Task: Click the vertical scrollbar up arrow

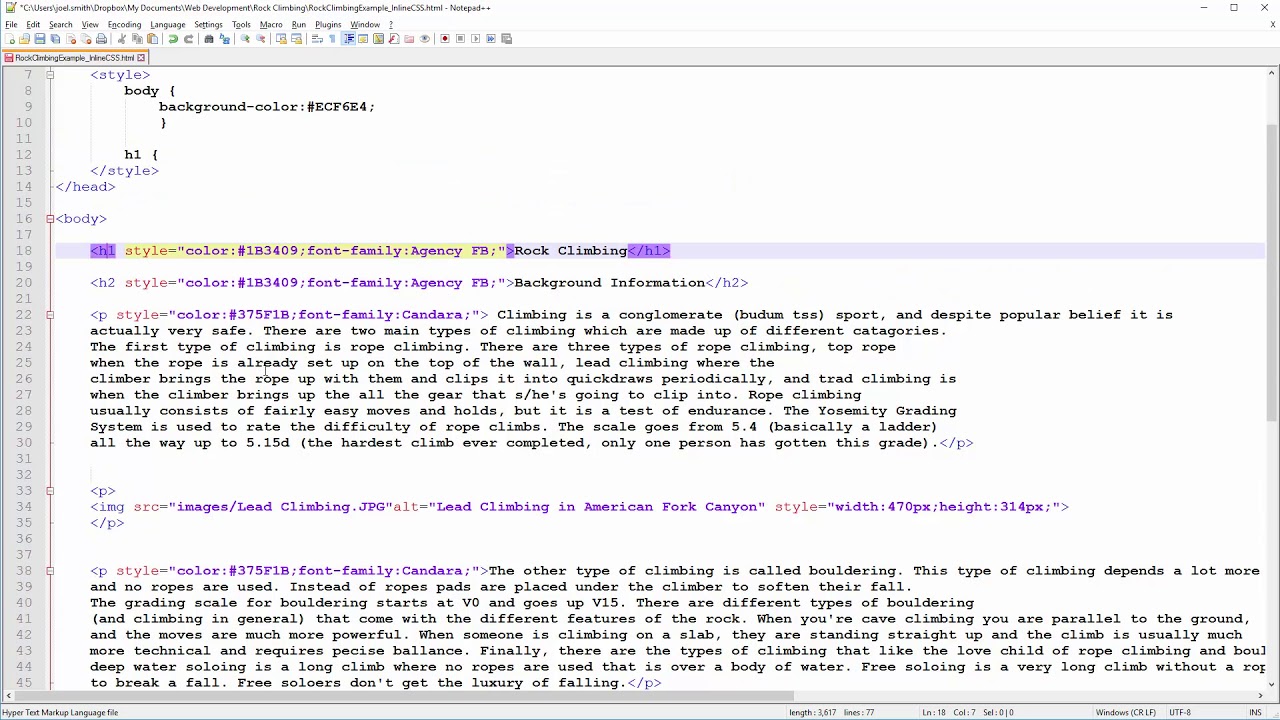Action: [x=1272, y=74]
